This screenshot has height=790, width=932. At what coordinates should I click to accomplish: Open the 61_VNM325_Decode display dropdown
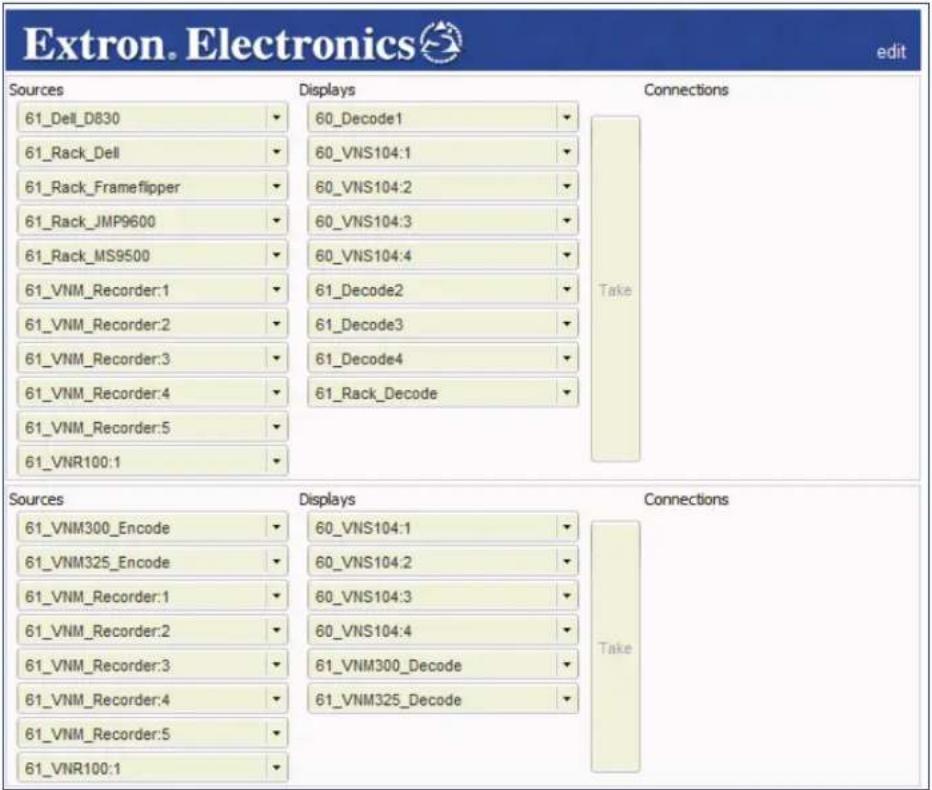tap(567, 700)
